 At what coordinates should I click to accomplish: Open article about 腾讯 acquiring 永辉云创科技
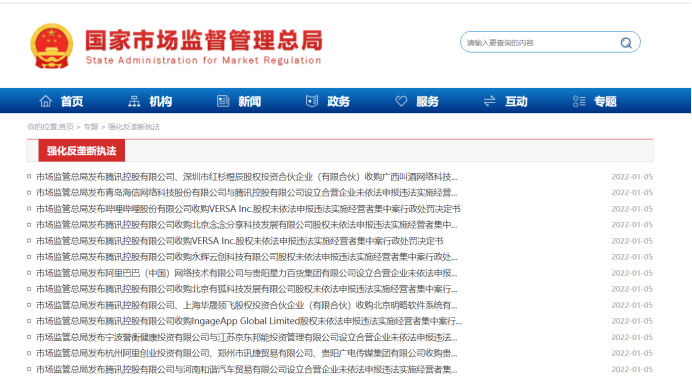click(x=247, y=257)
